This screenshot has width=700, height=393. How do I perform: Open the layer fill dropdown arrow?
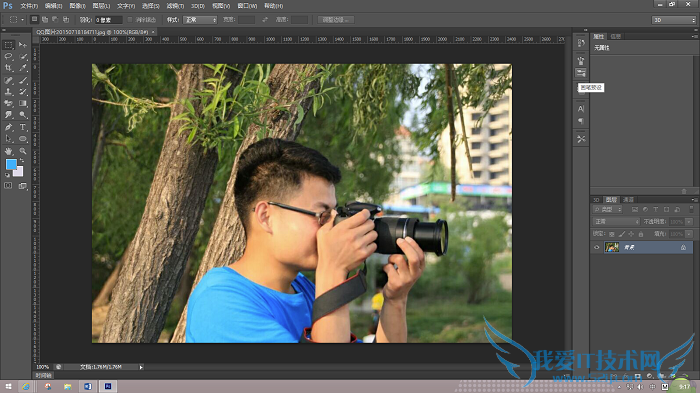click(x=689, y=234)
